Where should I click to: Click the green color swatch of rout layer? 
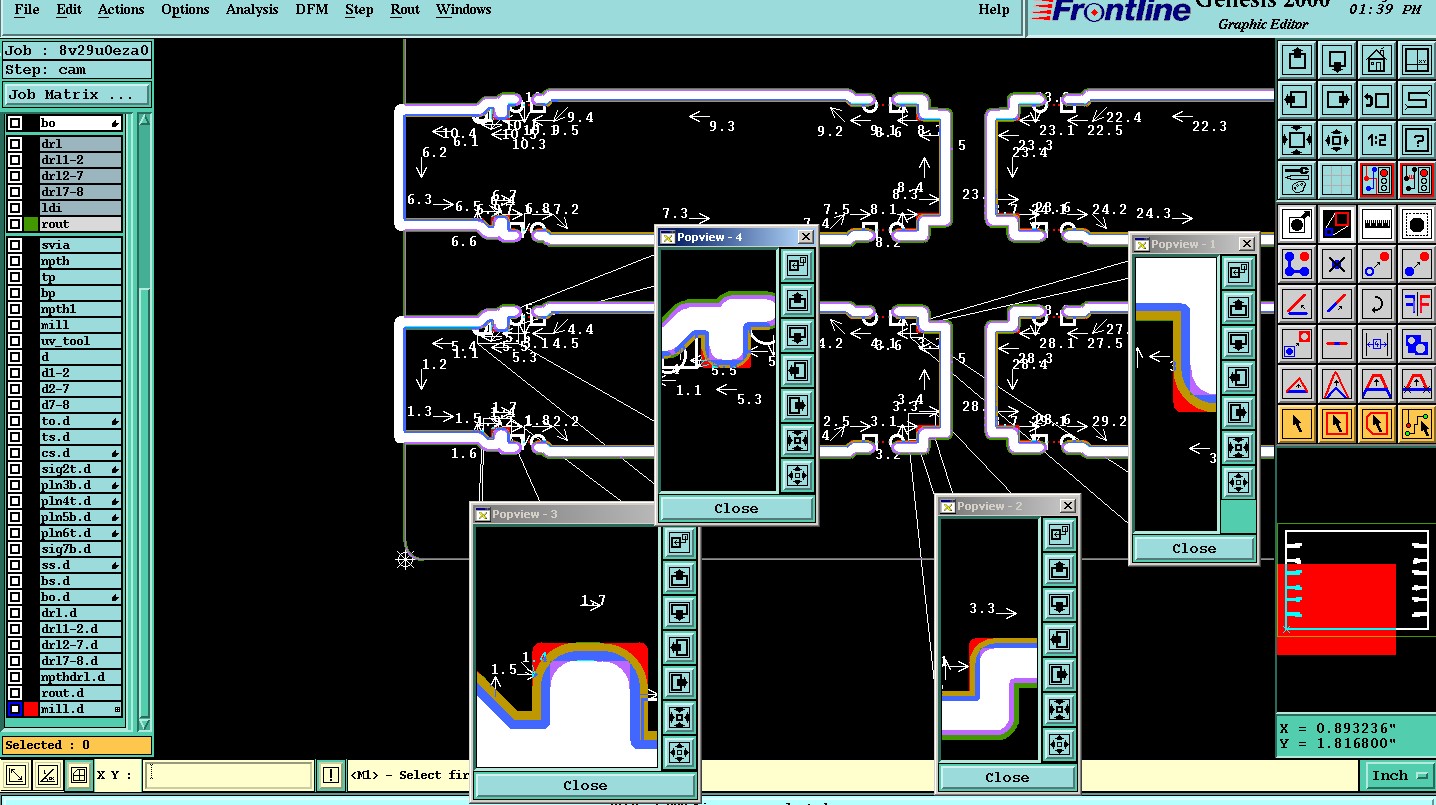coord(31,224)
